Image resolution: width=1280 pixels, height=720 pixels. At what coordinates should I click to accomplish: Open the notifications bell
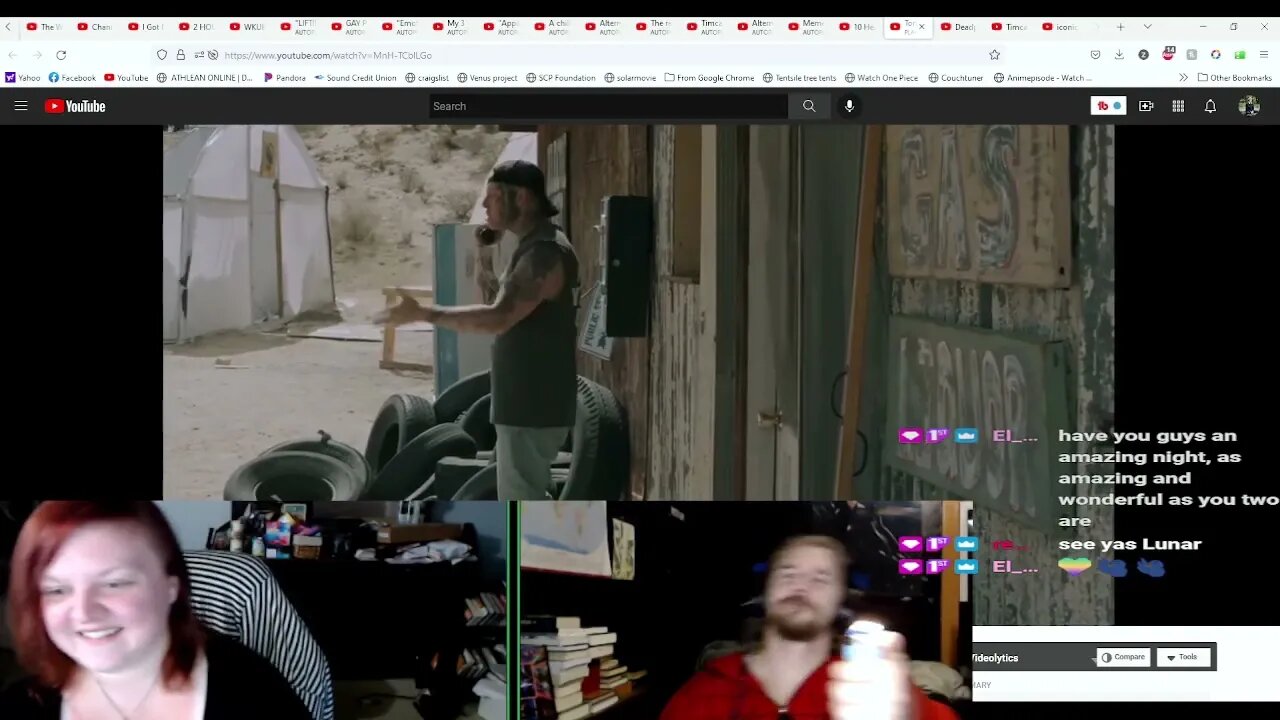coord(1210,106)
